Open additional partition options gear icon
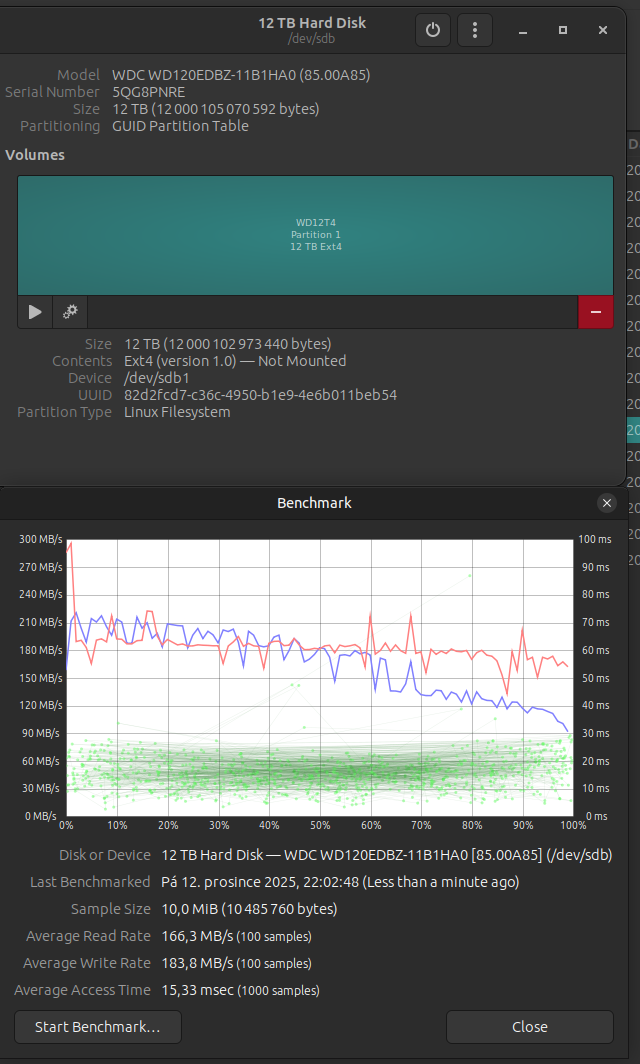Image resolution: width=640 pixels, height=1064 pixels. (x=70, y=312)
